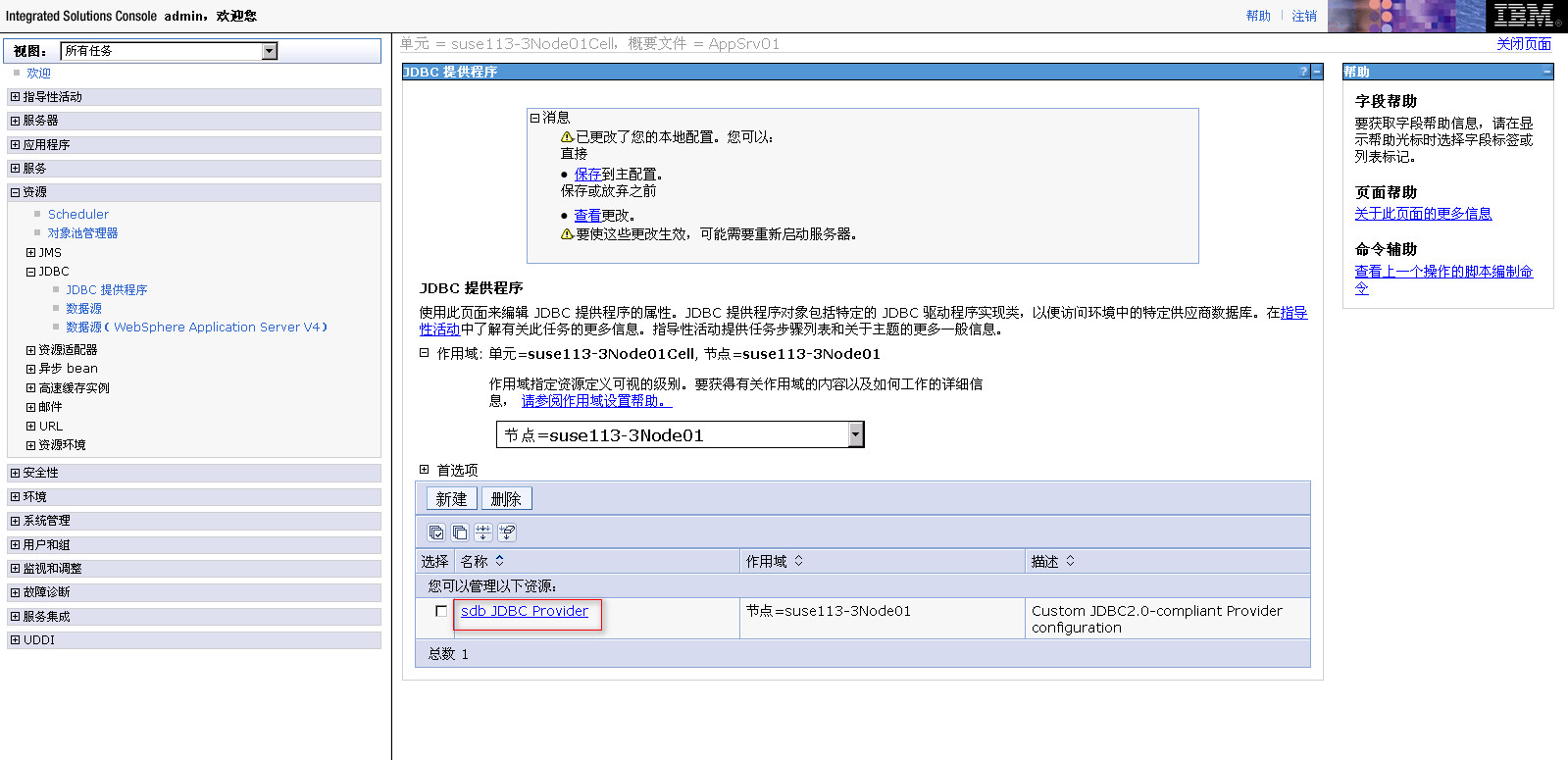Open the sdb JDBC Provider link

525,611
